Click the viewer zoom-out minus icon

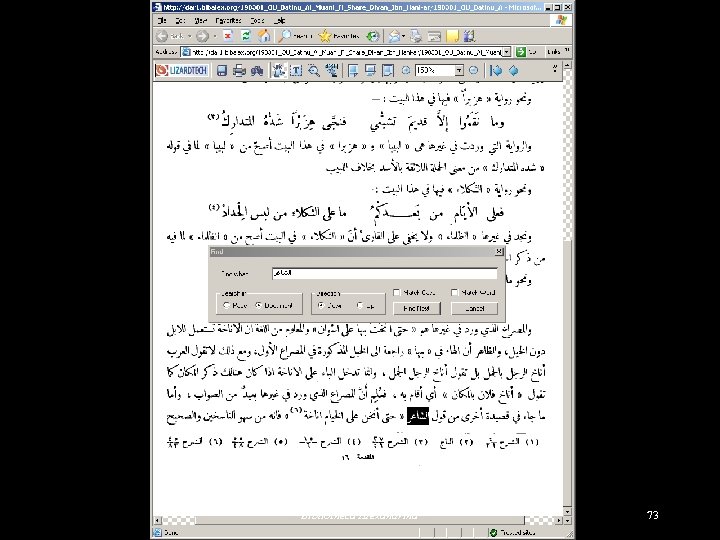[473, 70]
